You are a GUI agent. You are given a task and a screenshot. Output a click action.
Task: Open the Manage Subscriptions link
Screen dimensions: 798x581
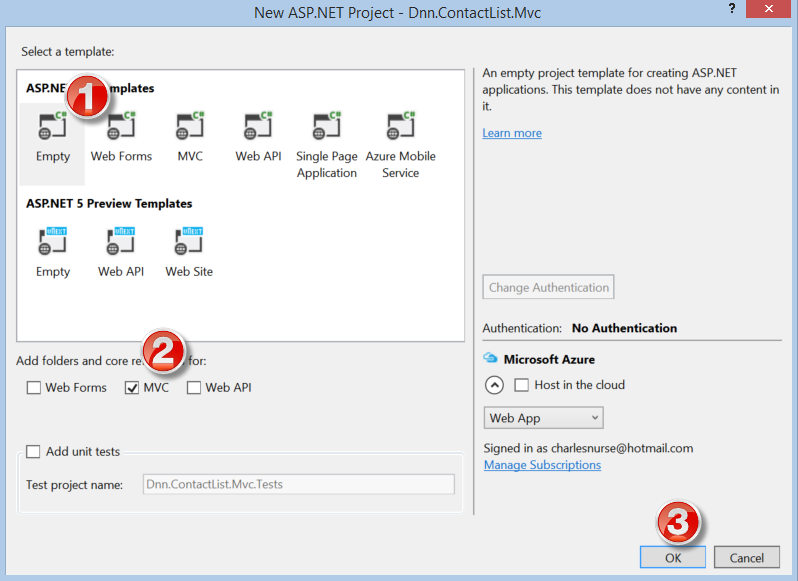[543, 465]
